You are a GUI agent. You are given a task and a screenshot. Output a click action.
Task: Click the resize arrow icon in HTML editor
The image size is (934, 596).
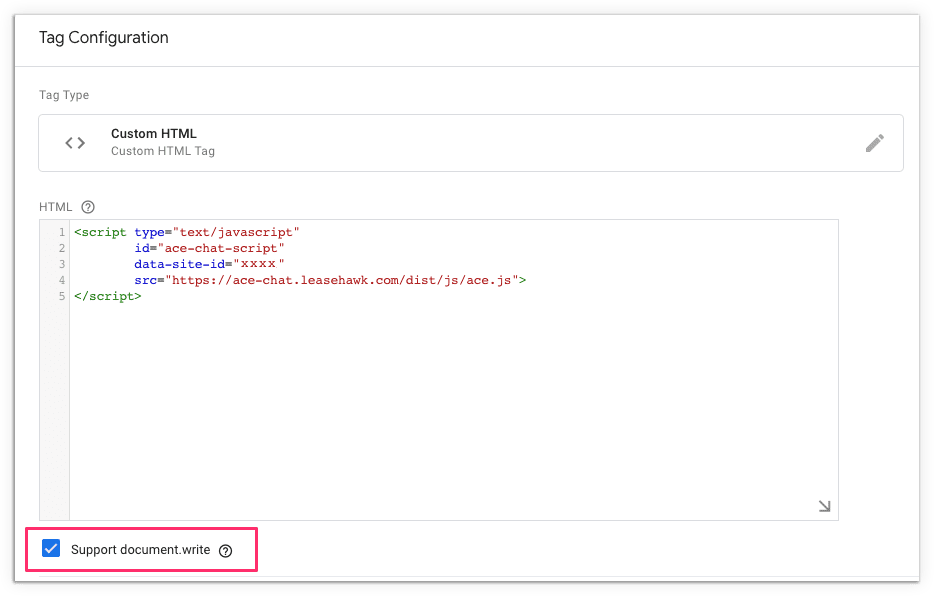824,506
